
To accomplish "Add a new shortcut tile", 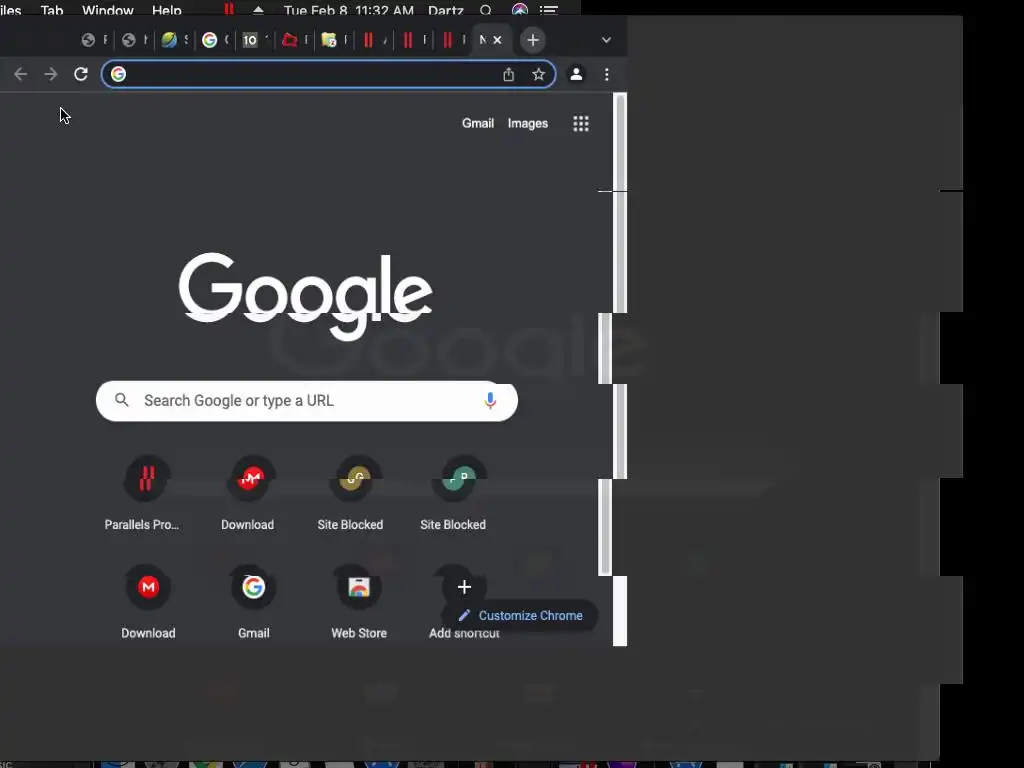I will (464, 587).
